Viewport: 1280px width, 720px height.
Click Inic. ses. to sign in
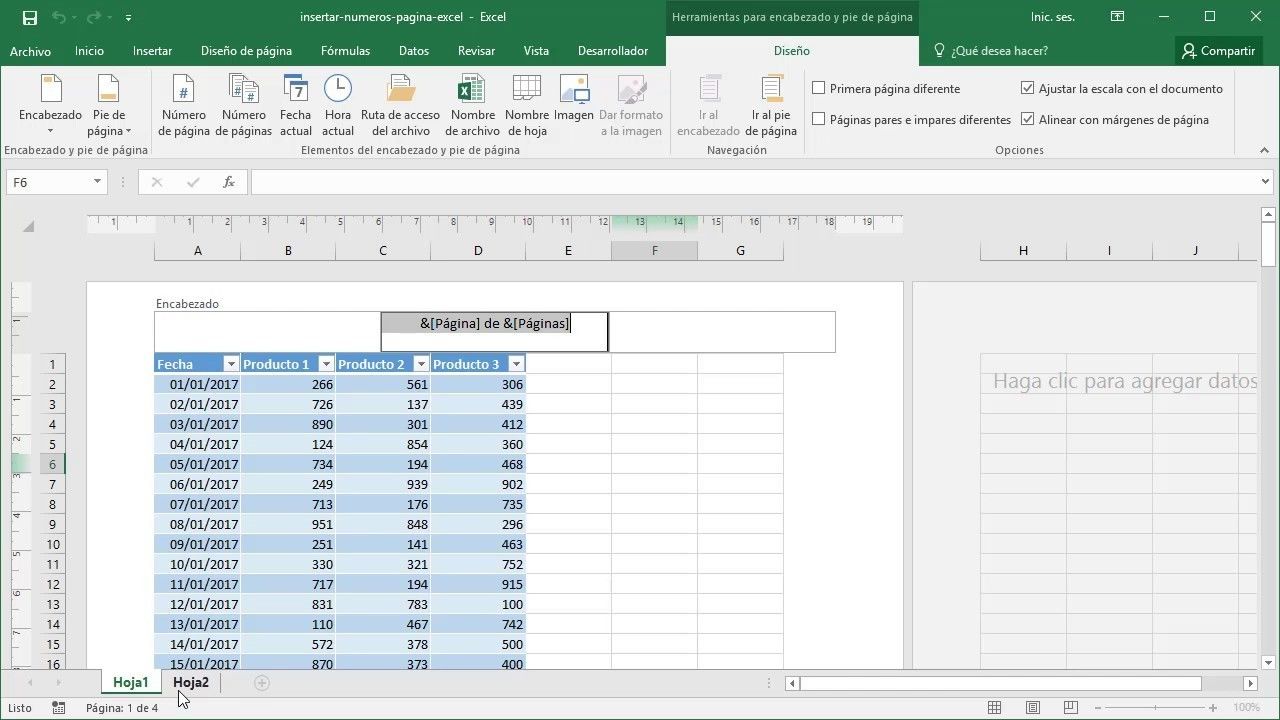[x=1054, y=17]
